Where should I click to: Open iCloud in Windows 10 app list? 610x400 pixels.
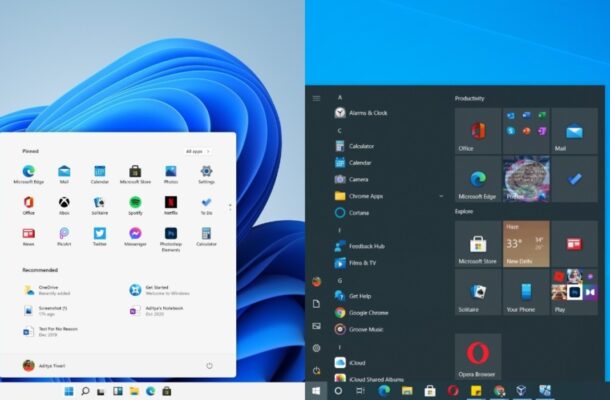point(350,363)
